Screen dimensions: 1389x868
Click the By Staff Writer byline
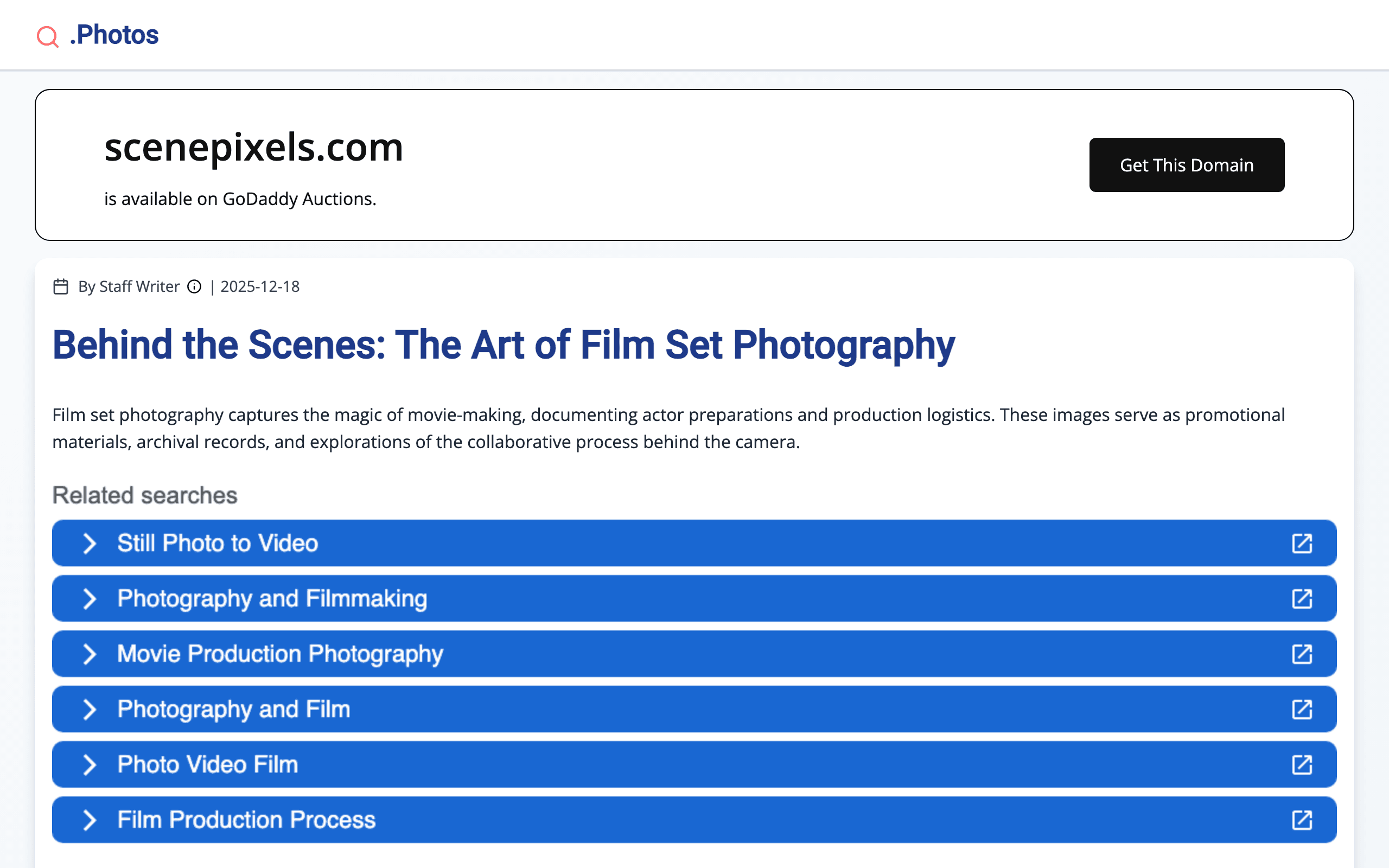coord(129,286)
